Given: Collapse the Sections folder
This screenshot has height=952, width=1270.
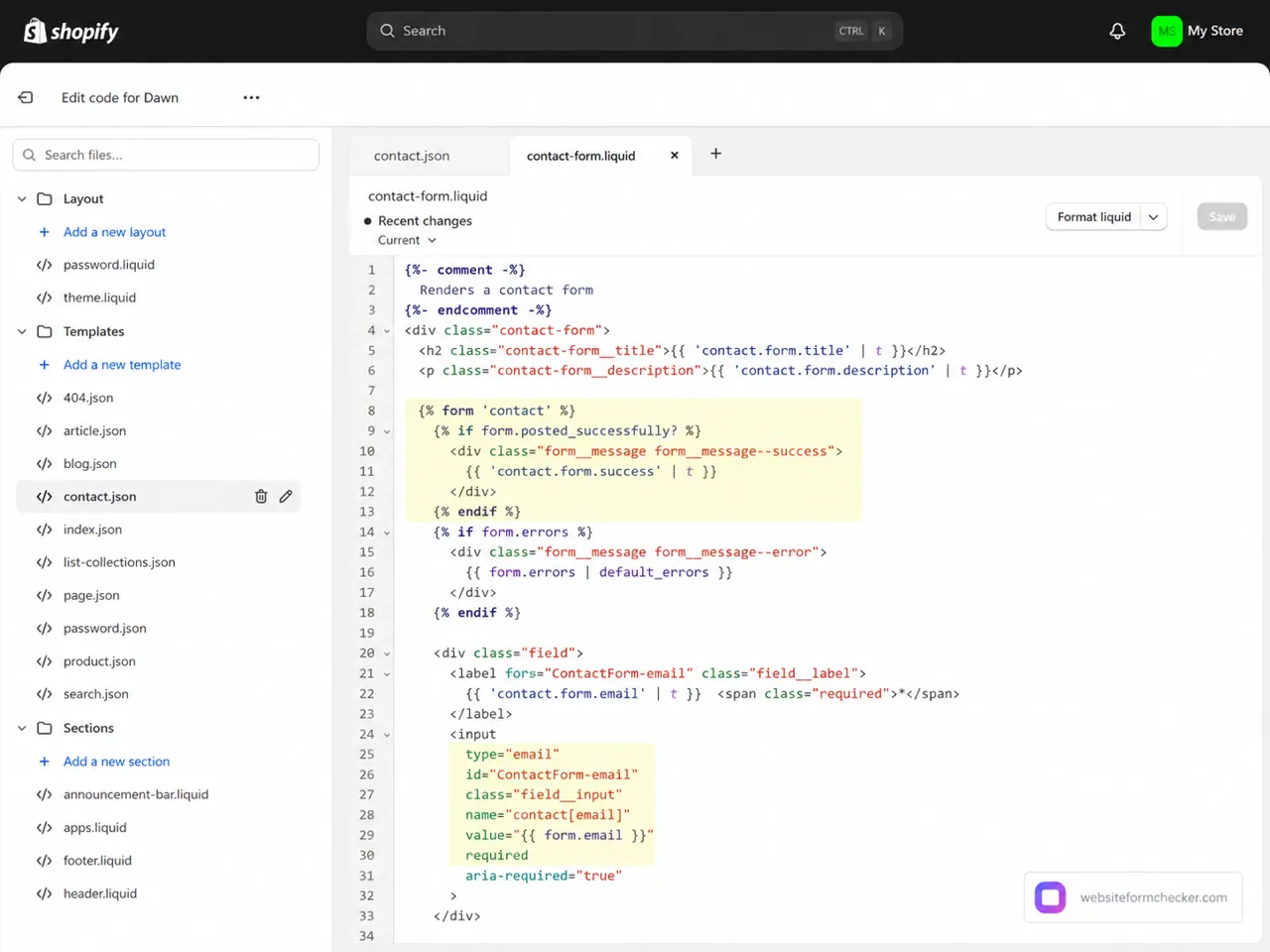Looking at the screenshot, I should coord(22,728).
